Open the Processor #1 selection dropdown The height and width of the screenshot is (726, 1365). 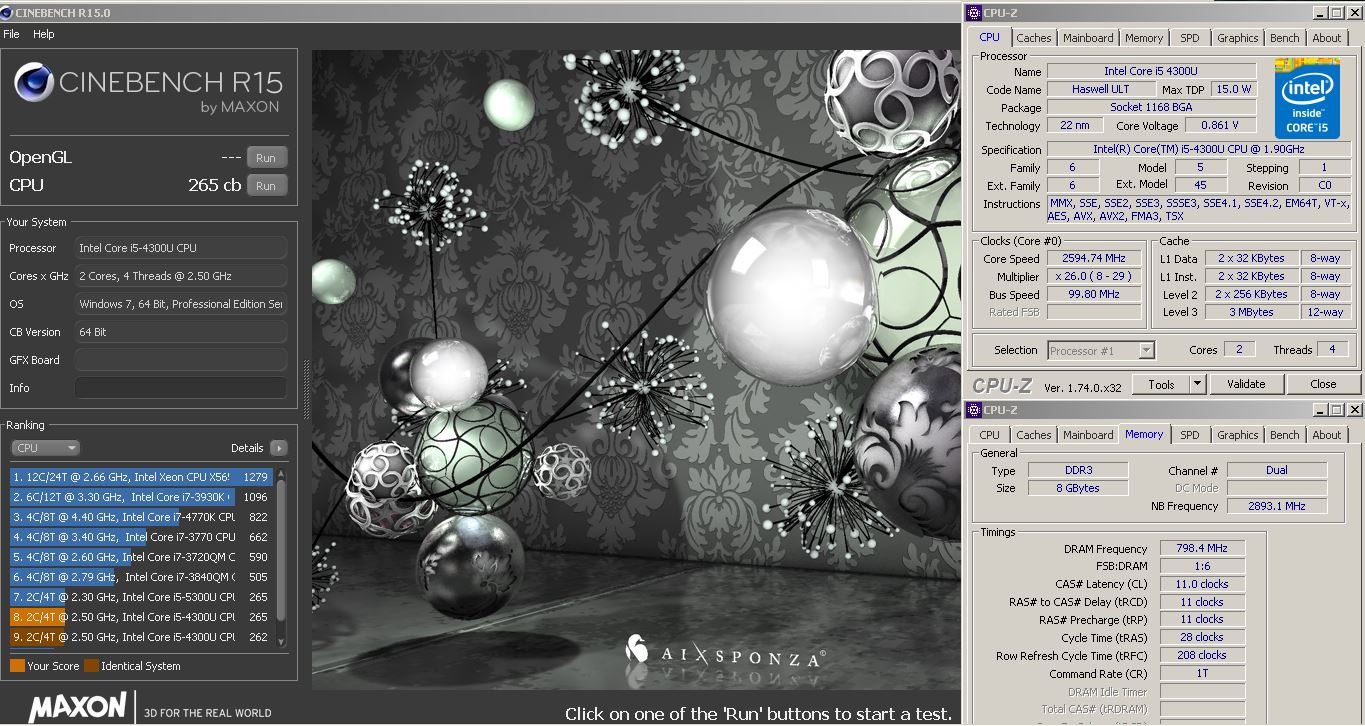click(x=1102, y=351)
